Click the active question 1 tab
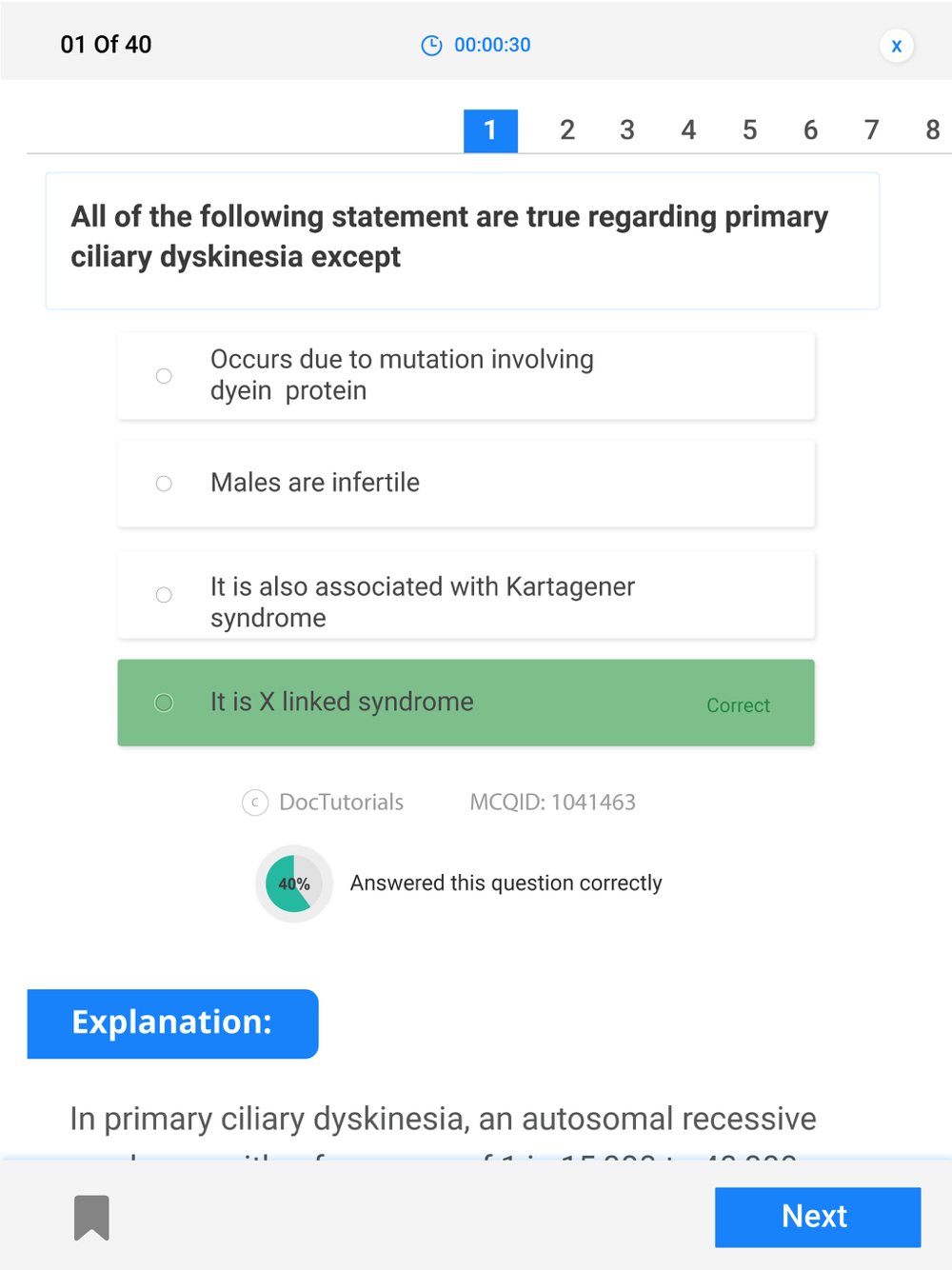 point(490,130)
